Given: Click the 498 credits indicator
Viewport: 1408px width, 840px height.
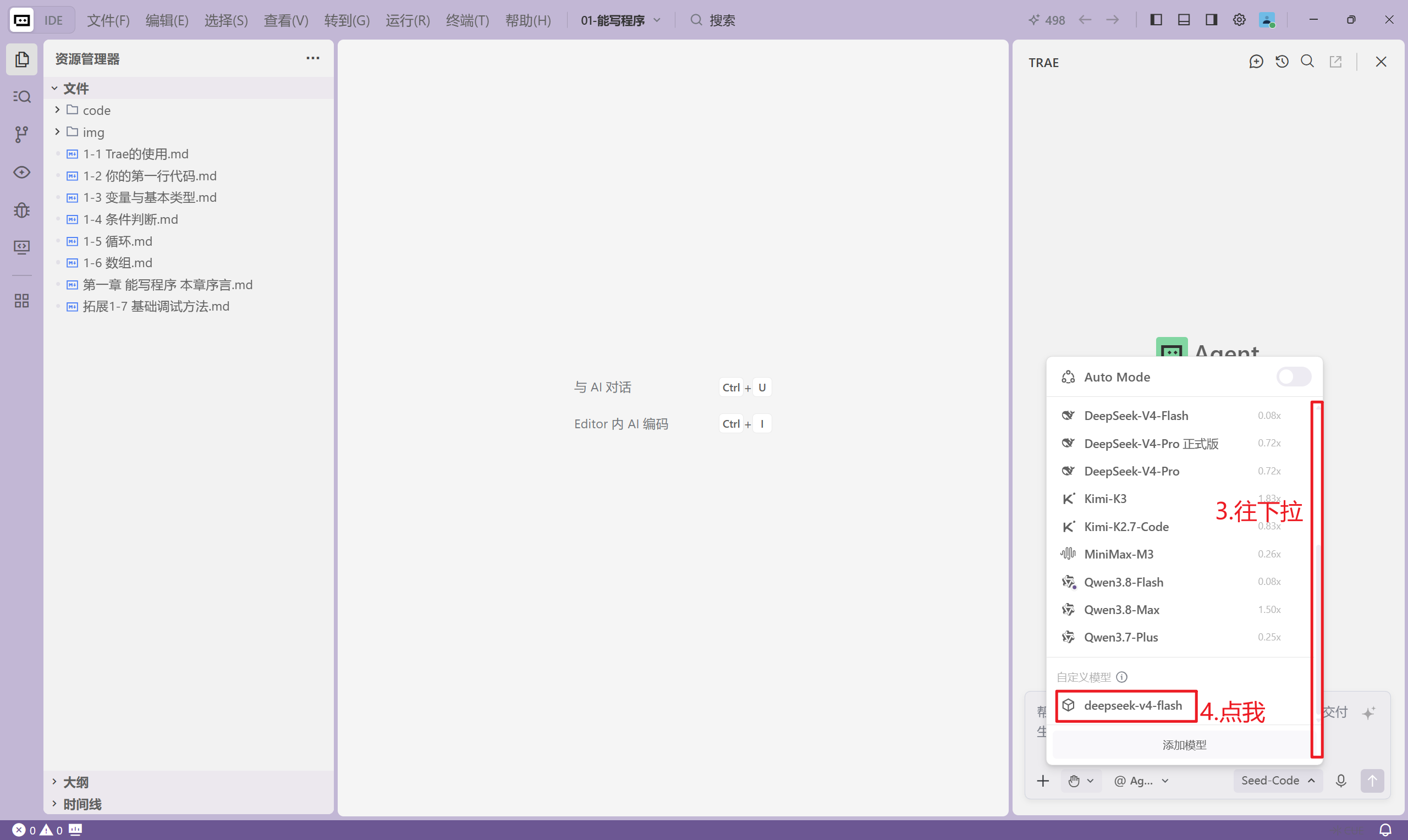Looking at the screenshot, I should tap(1047, 20).
